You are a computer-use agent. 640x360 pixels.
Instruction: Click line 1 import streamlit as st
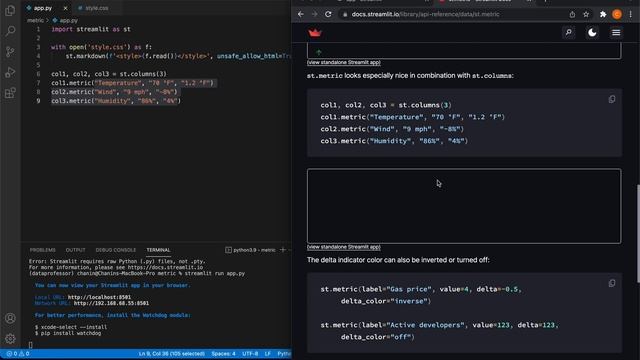point(91,29)
